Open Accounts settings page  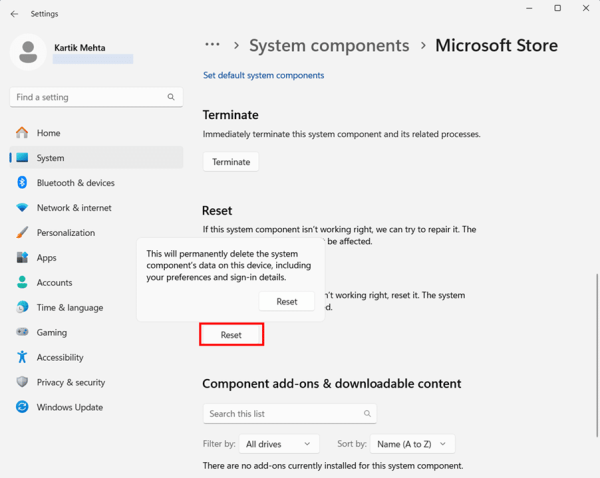(x=73, y=282)
